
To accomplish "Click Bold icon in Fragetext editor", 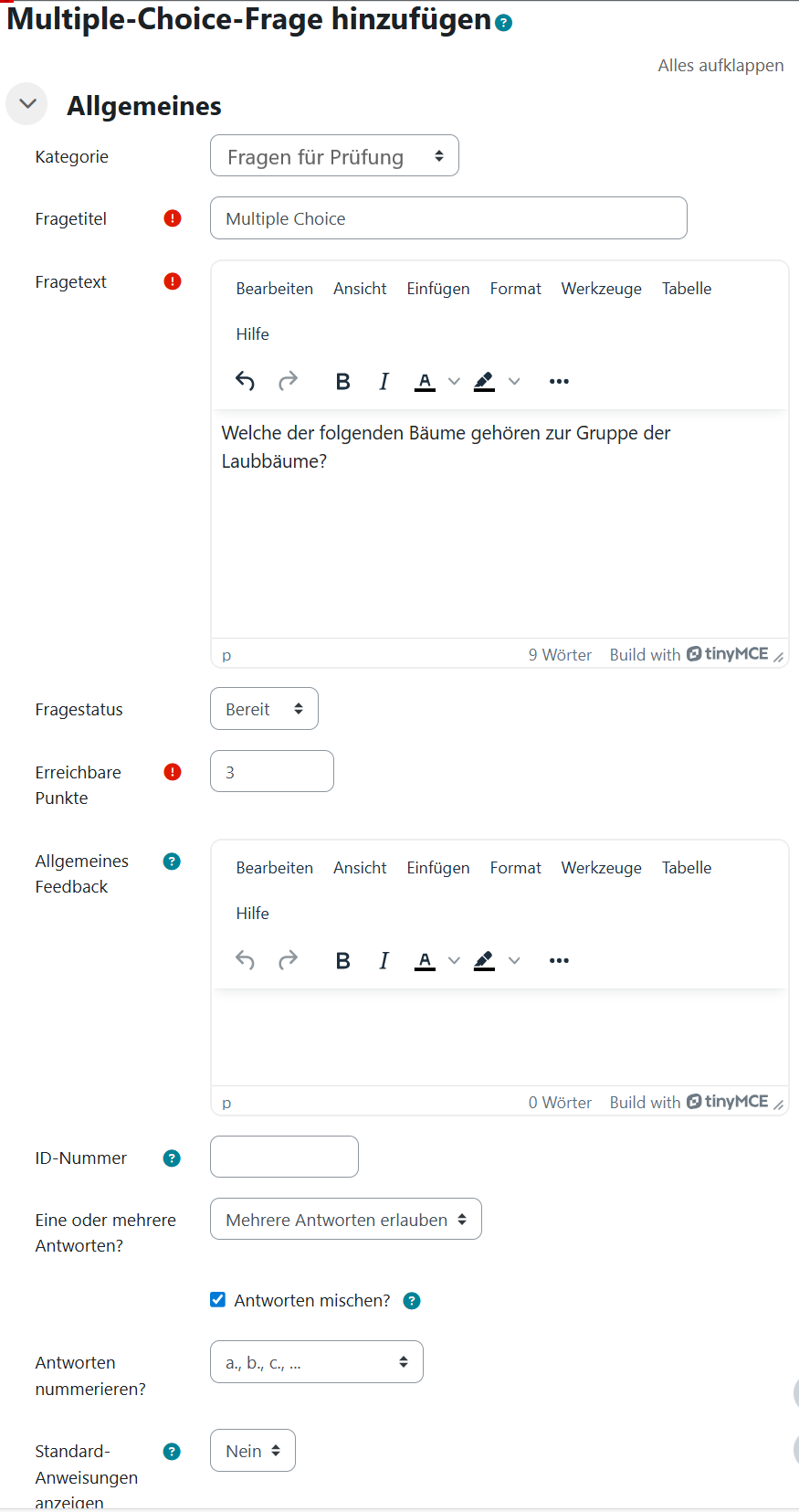I will [x=342, y=382].
